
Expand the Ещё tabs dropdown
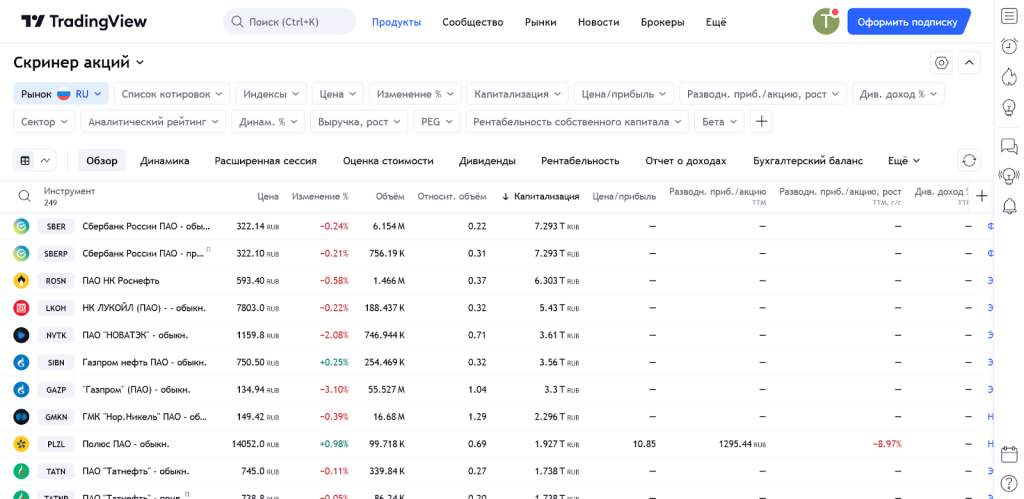[x=904, y=161]
